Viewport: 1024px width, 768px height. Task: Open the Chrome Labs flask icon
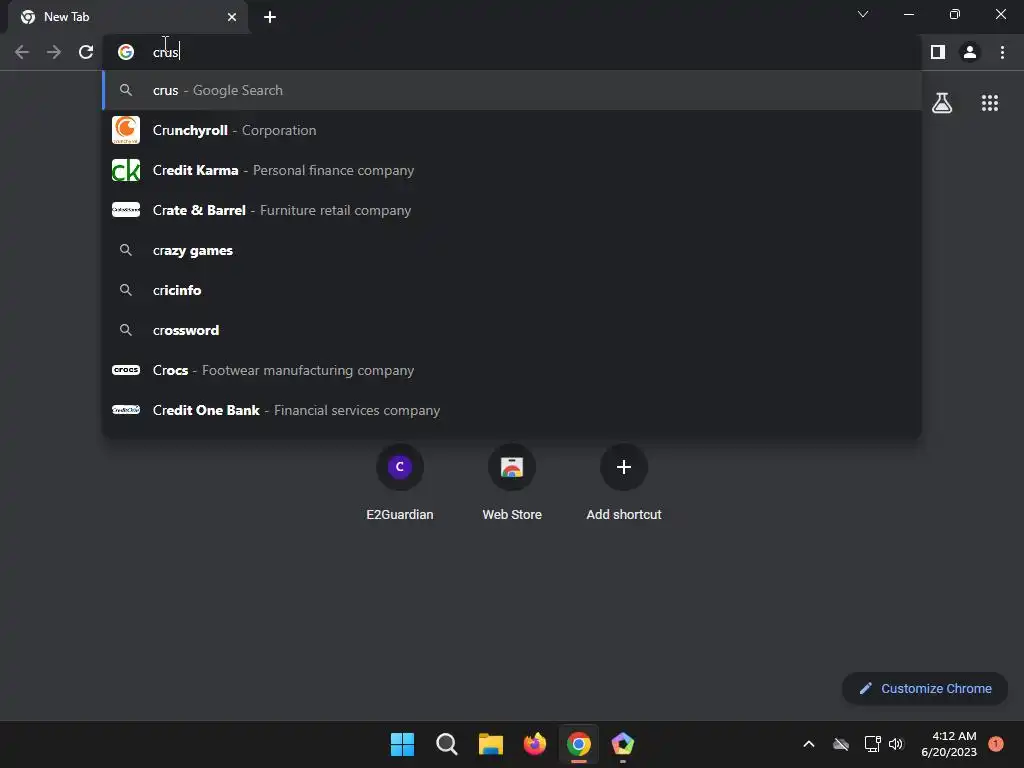coord(942,103)
